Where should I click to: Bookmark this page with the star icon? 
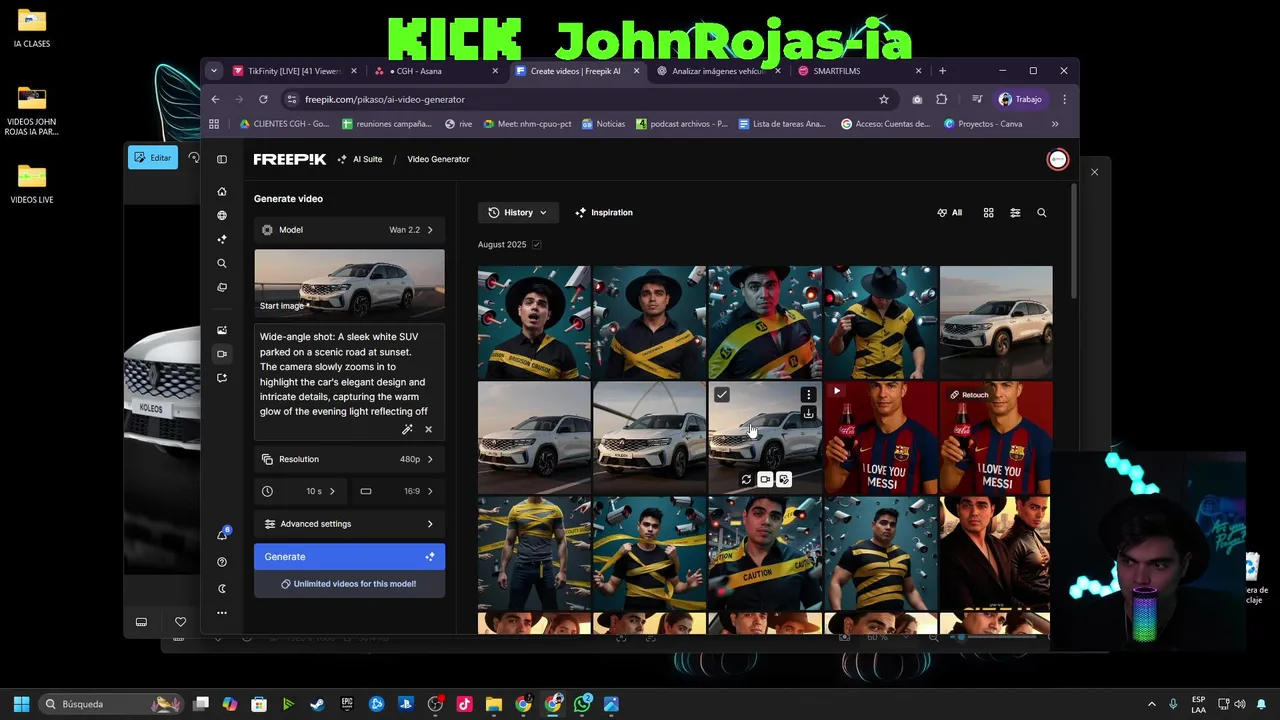[884, 99]
